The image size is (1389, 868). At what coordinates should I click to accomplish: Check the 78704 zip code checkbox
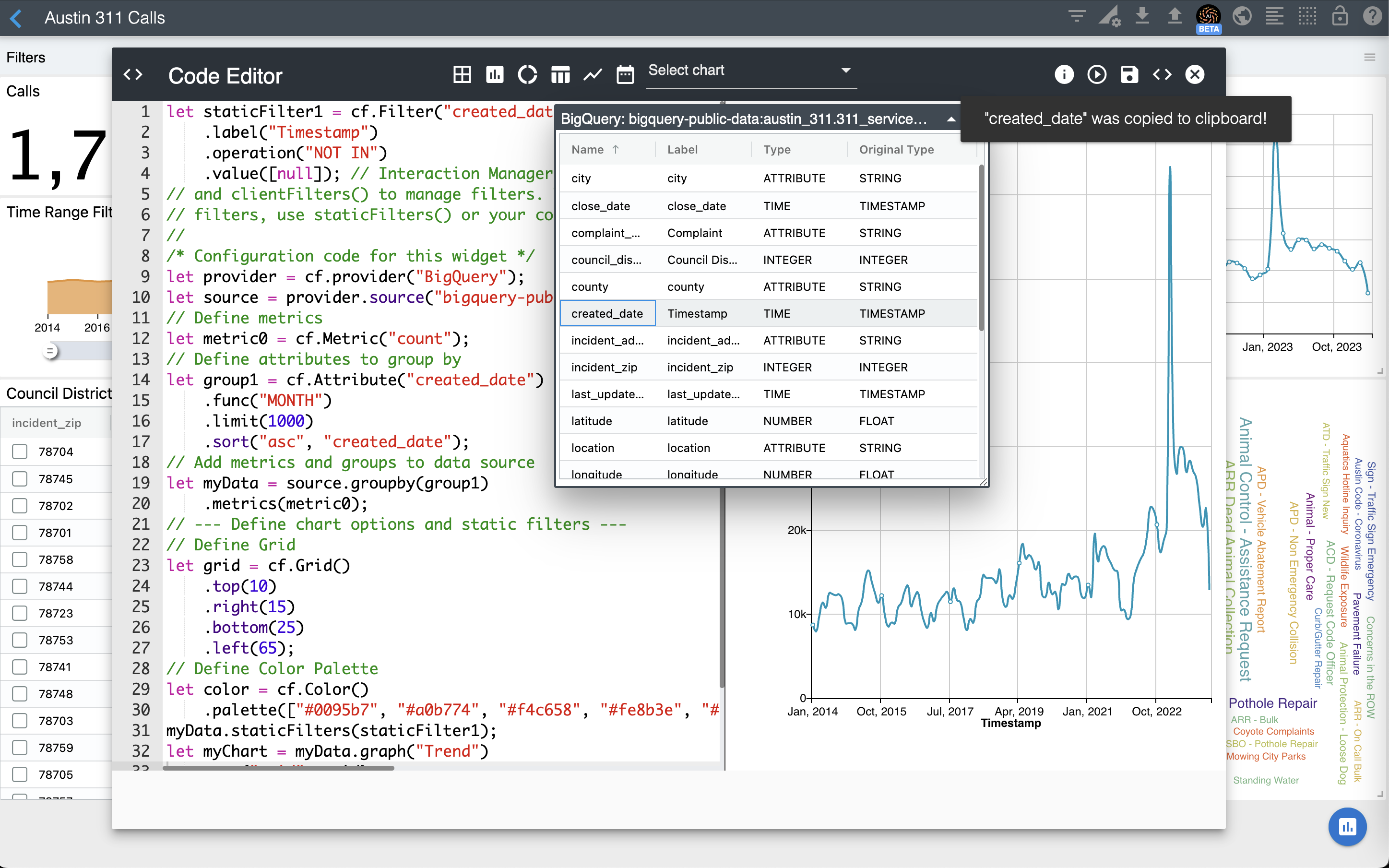click(20, 452)
